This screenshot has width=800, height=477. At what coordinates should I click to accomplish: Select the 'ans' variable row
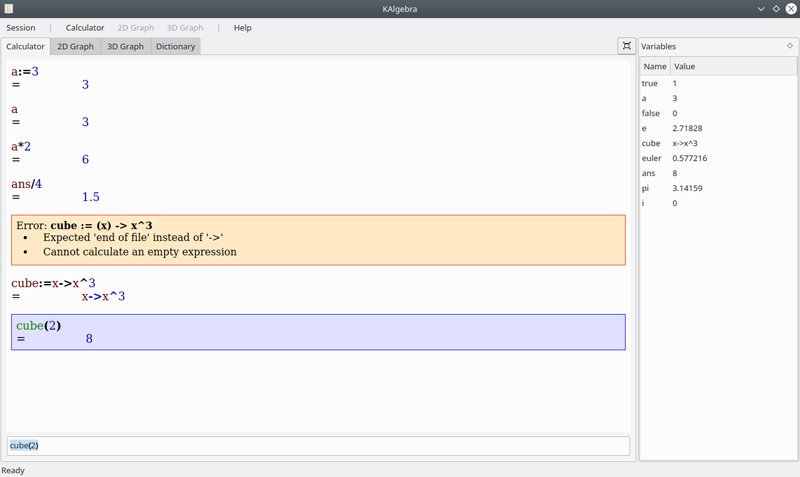[x=718, y=173]
